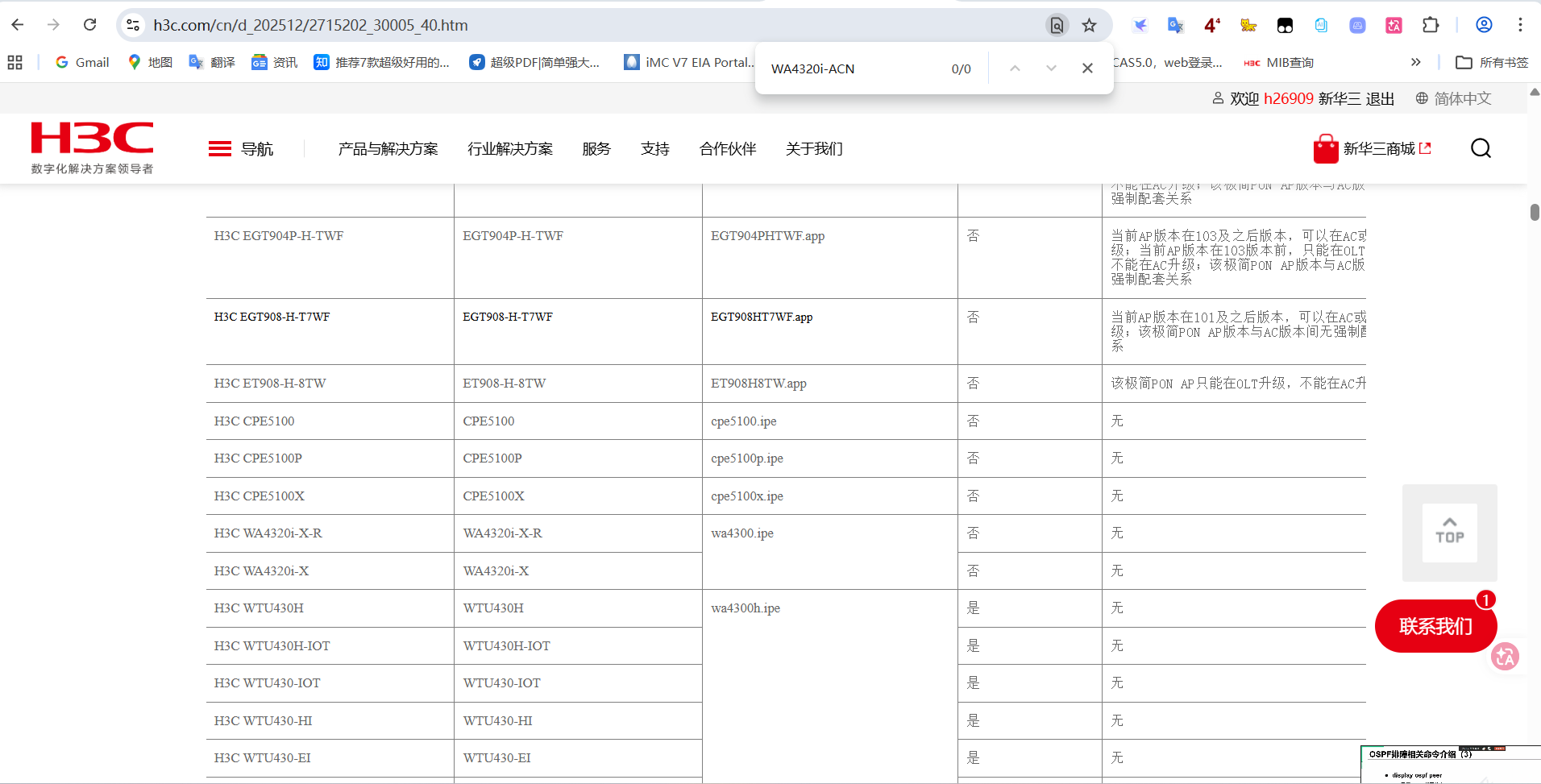Open the browser extensions puzzle icon
This screenshot has height=784, width=1541.
[x=1431, y=25]
